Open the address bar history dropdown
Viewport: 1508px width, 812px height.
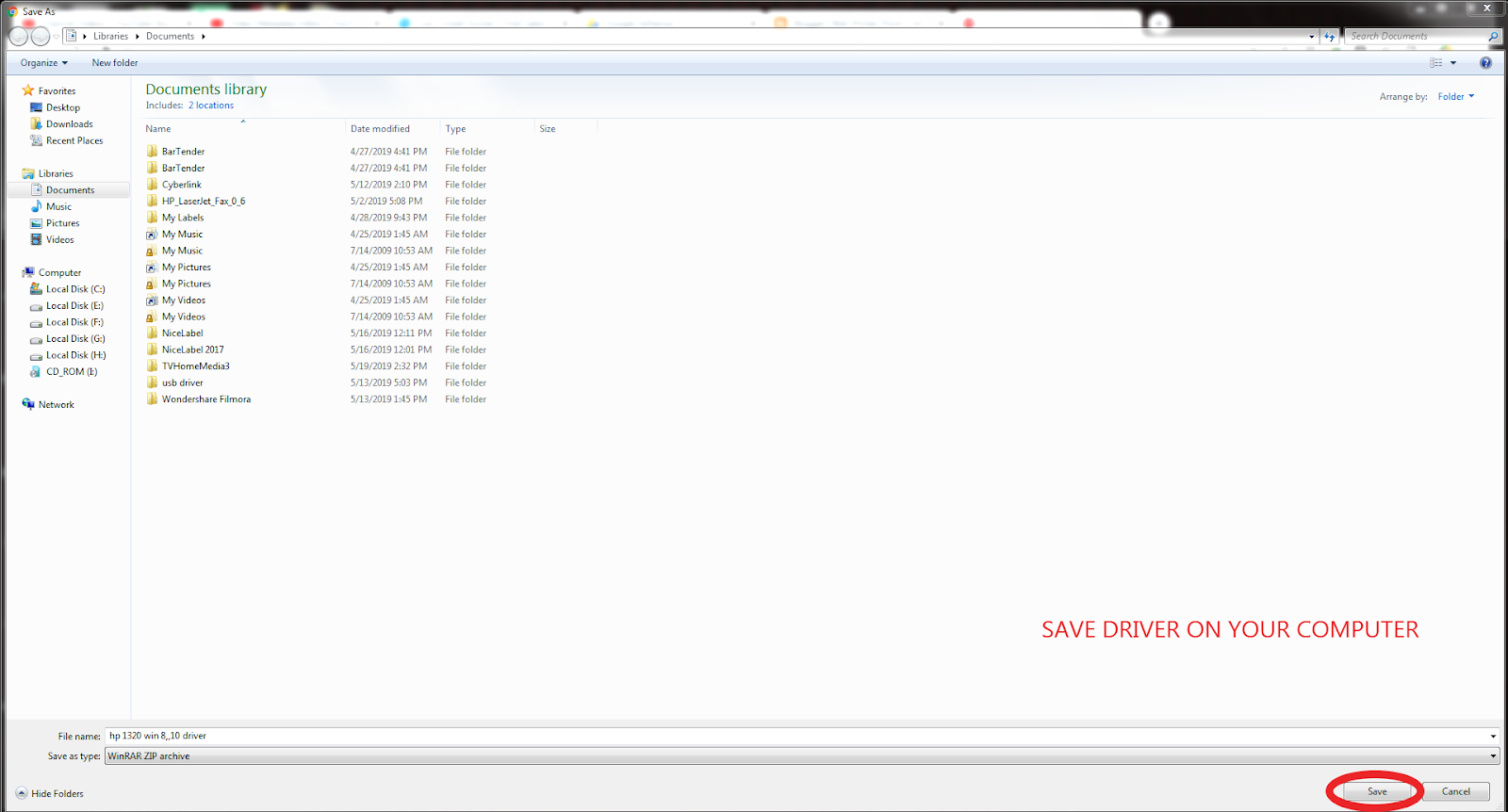pyautogui.click(x=1311, y=37)
